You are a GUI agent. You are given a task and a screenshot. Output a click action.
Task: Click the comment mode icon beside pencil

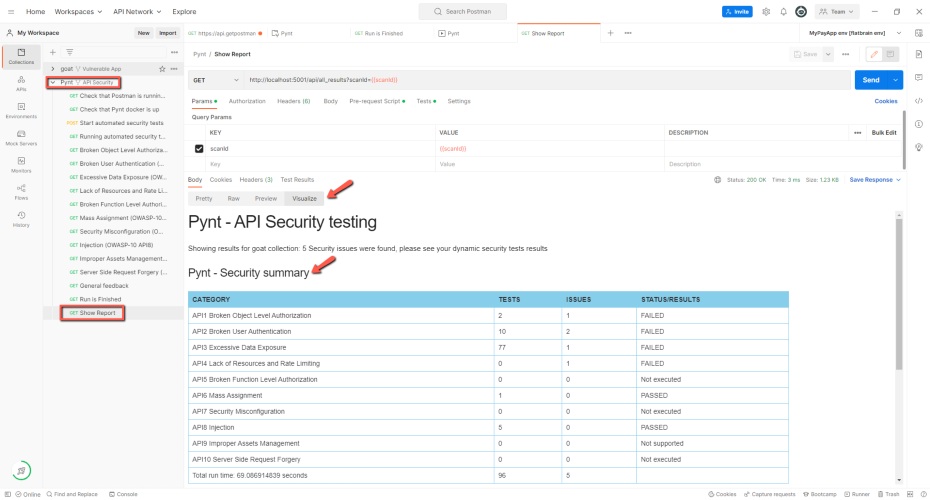coord(890,54)
